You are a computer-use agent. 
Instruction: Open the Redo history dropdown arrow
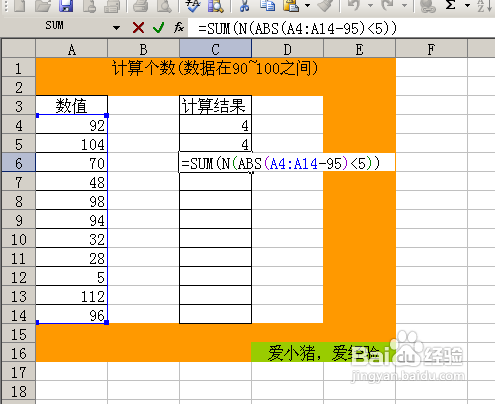[404, 5]
